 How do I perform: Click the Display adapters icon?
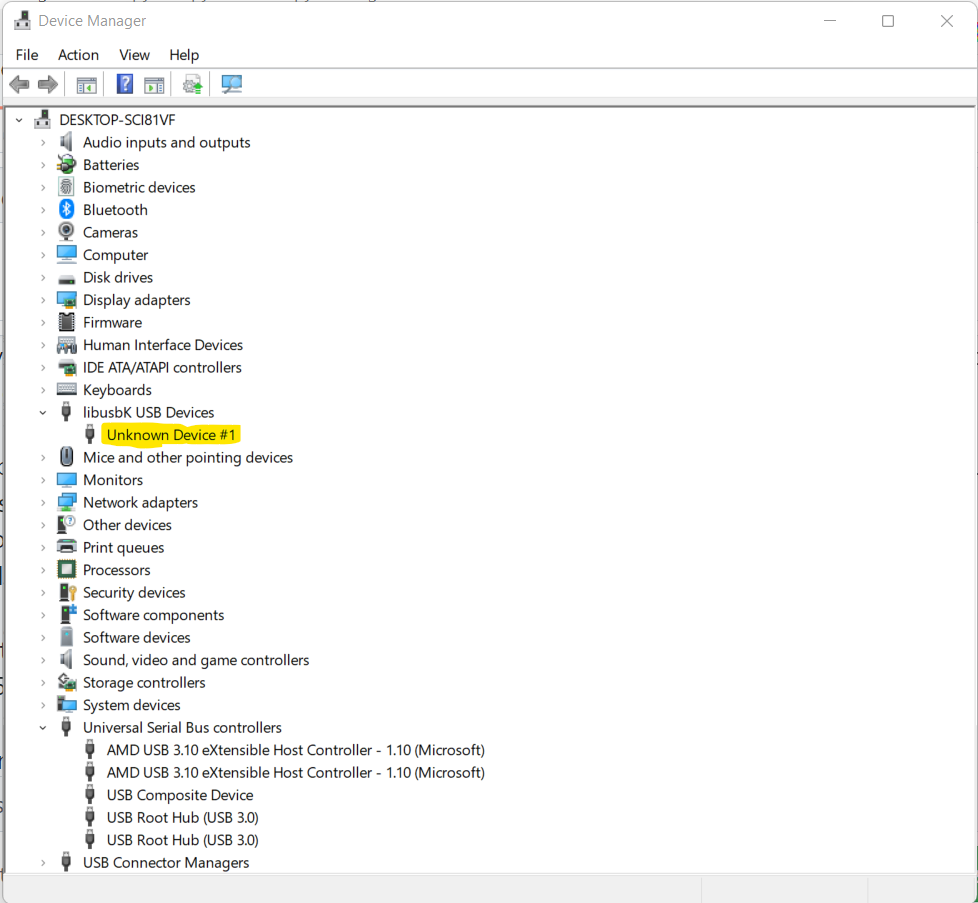tap(66, 300)
